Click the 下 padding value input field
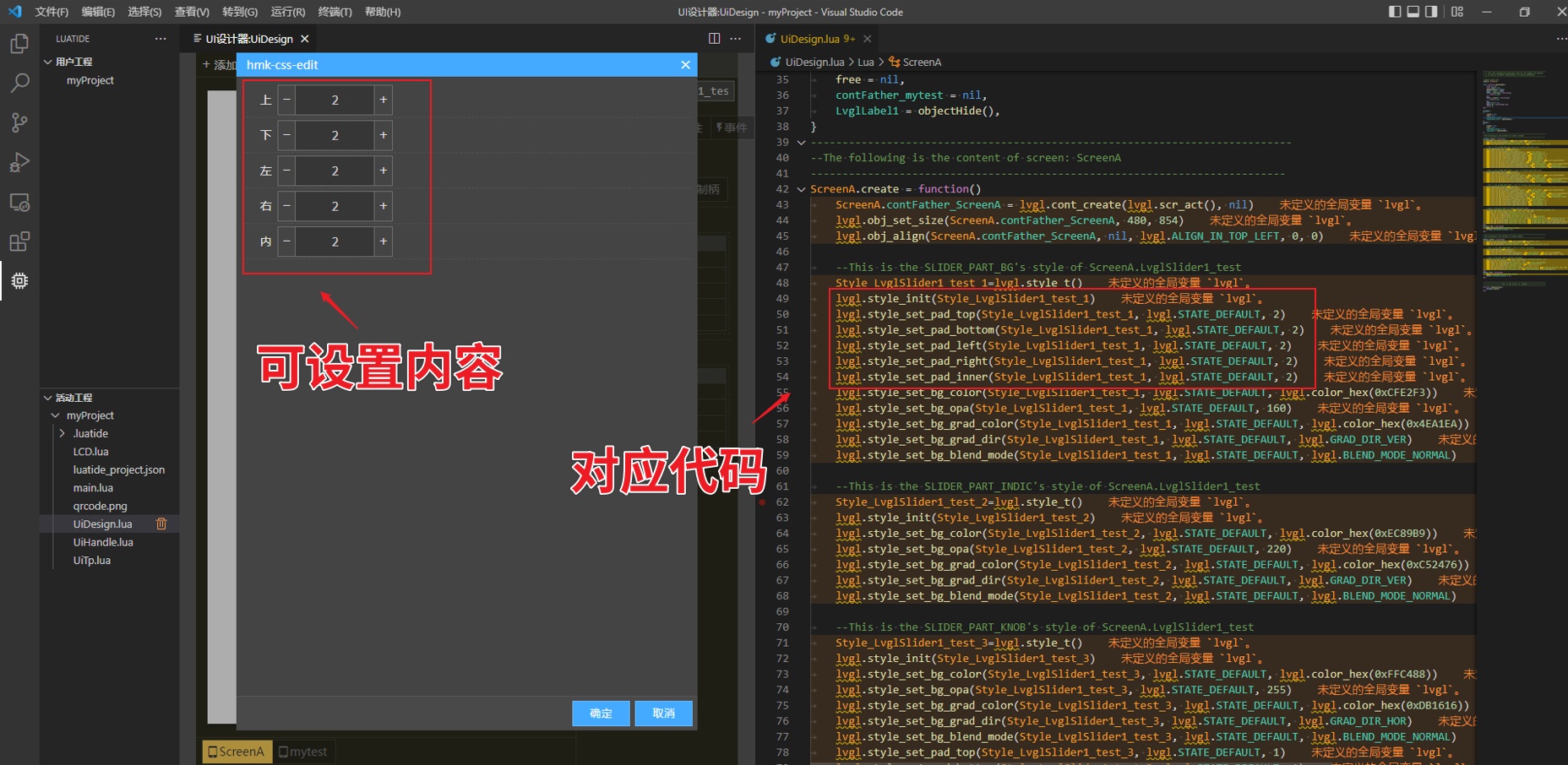The height and width of the screenshot is (765, 1568). [x=335, y=135]
